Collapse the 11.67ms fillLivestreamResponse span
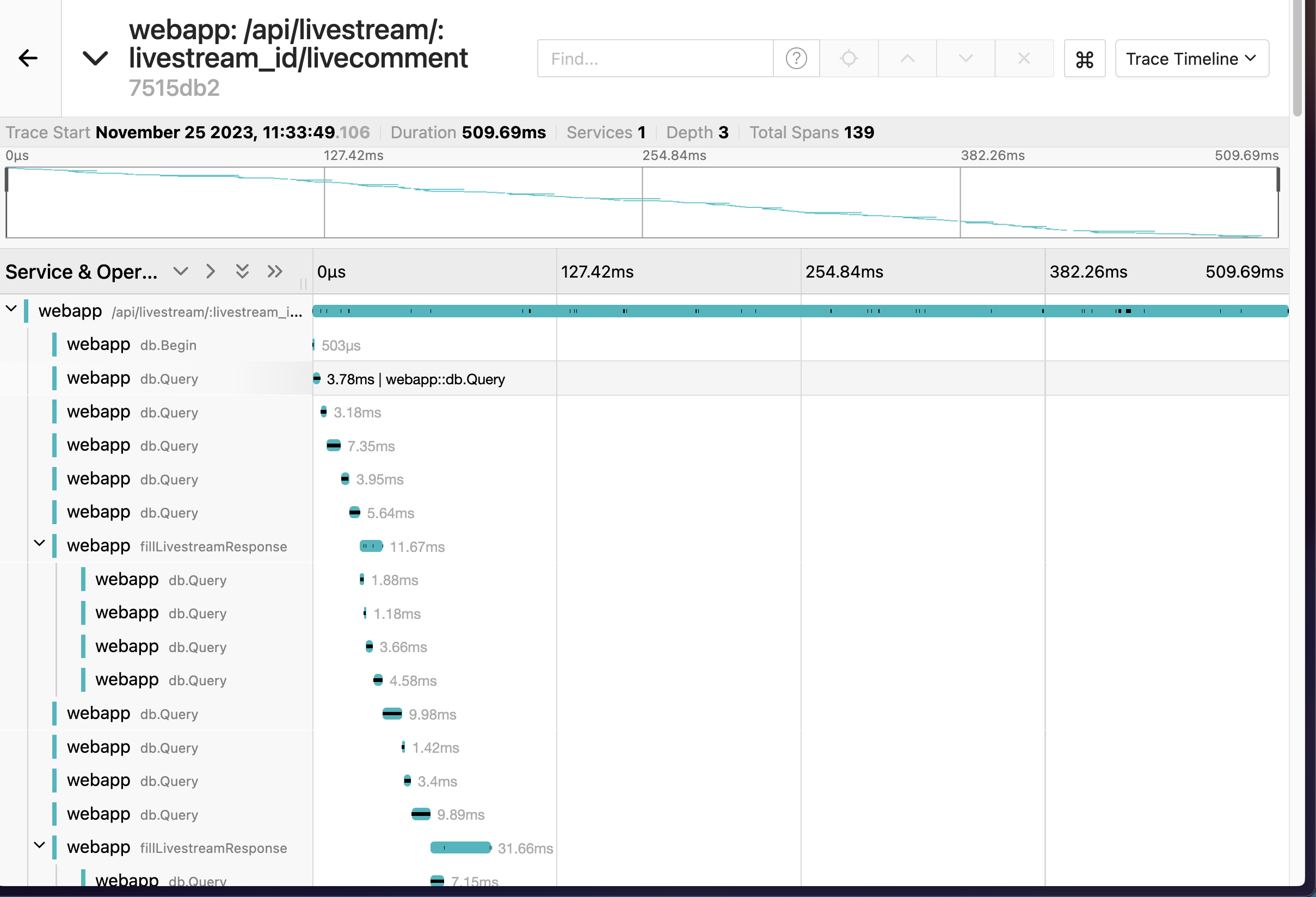 40,544
